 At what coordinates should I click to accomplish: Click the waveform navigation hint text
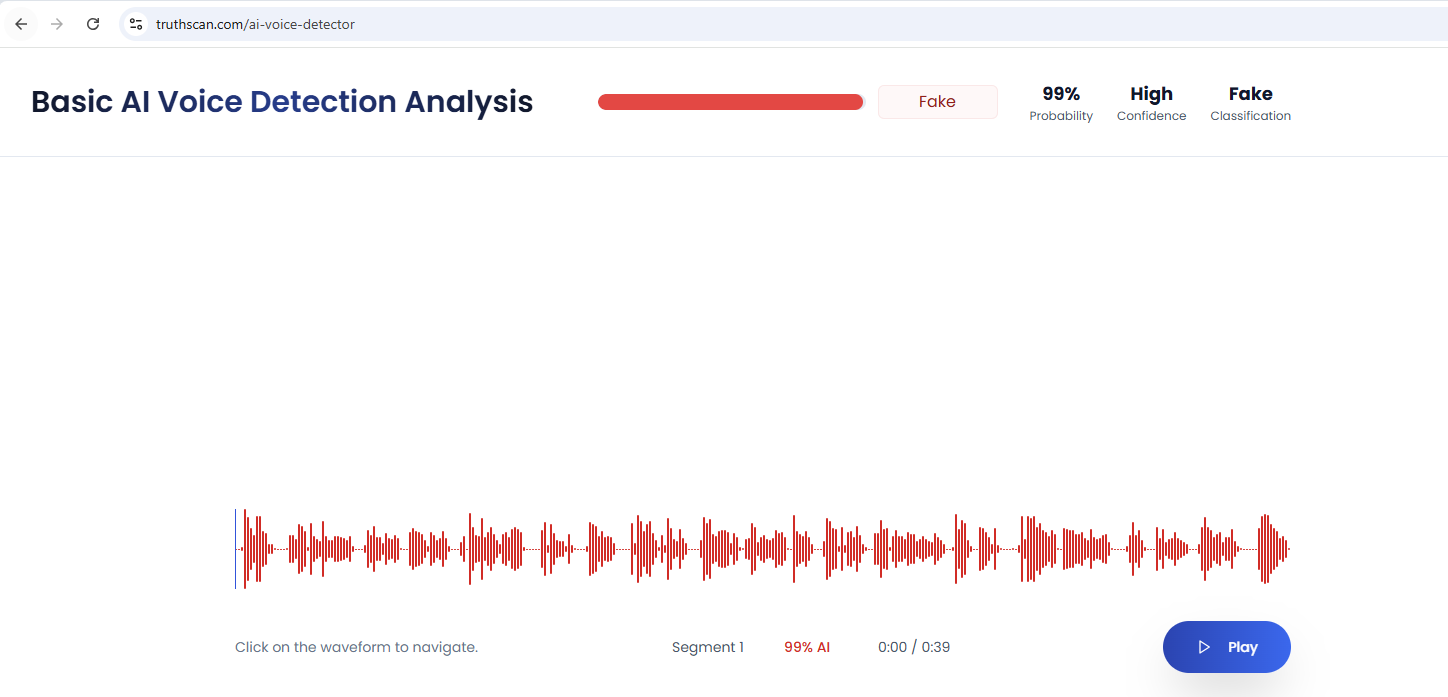pyautogui.click(x=356, y=647)
